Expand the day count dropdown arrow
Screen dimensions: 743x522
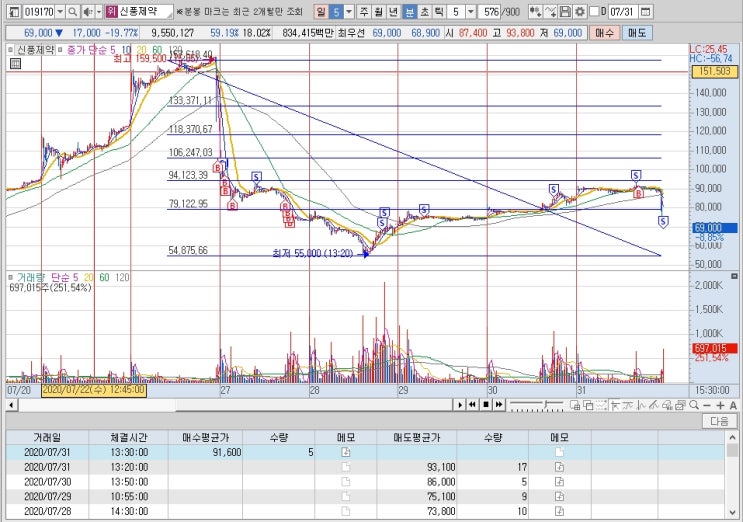(349, 12)
